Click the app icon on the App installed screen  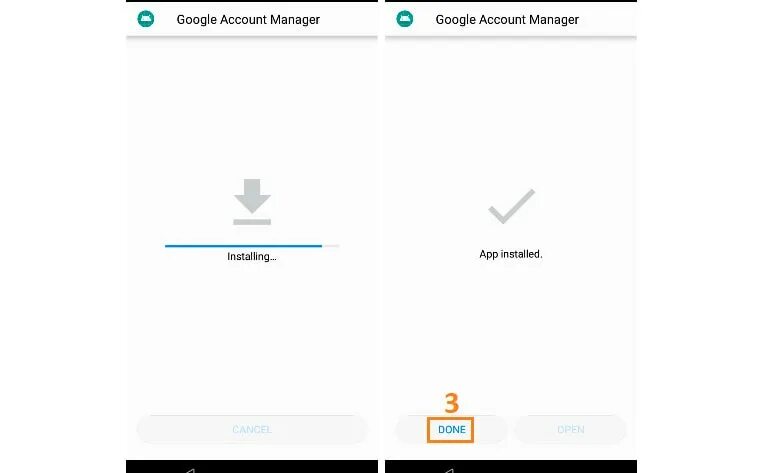click(404, 19)
